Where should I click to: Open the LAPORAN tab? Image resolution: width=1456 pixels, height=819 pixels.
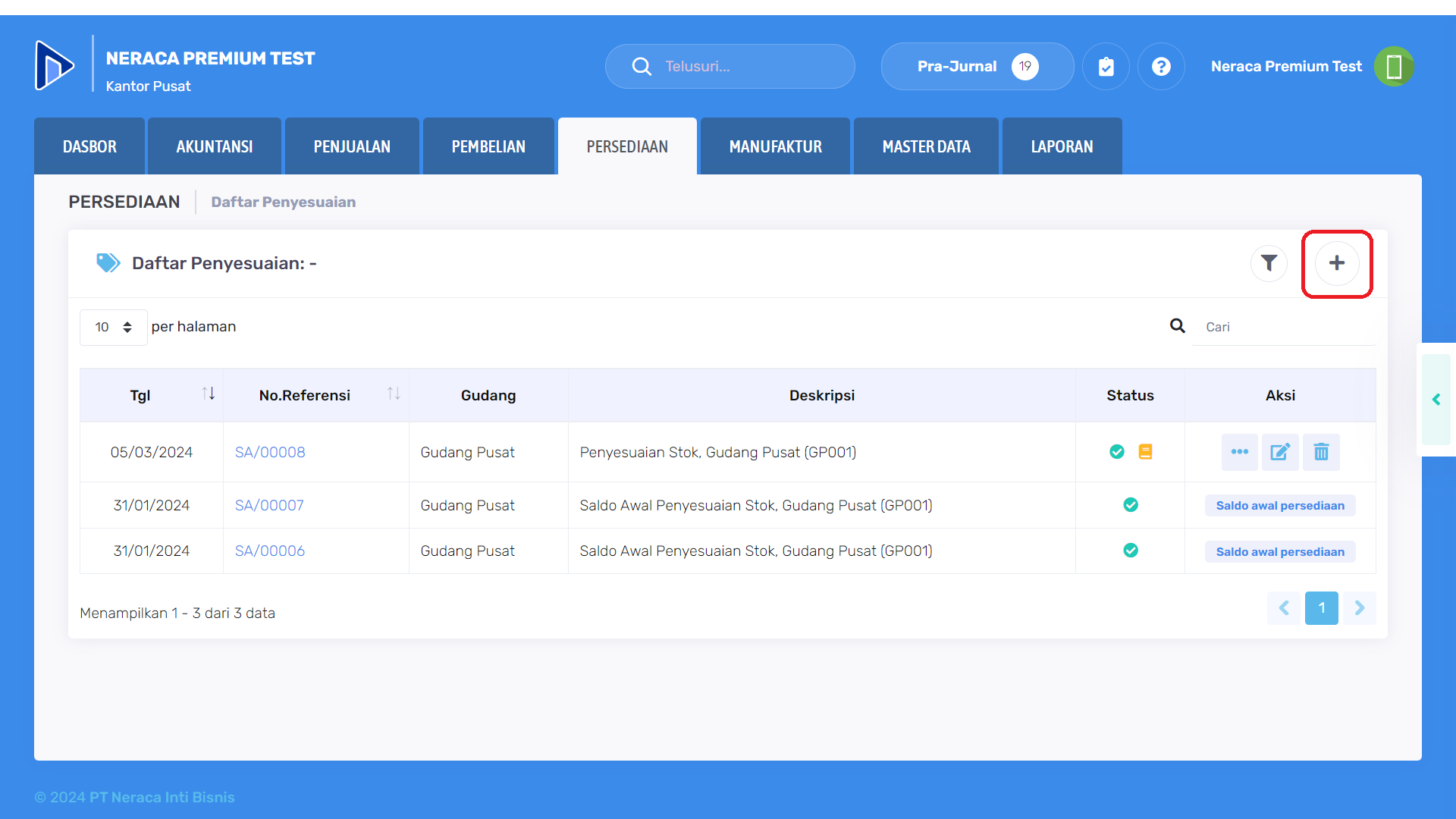click(x=1062, y=146)
